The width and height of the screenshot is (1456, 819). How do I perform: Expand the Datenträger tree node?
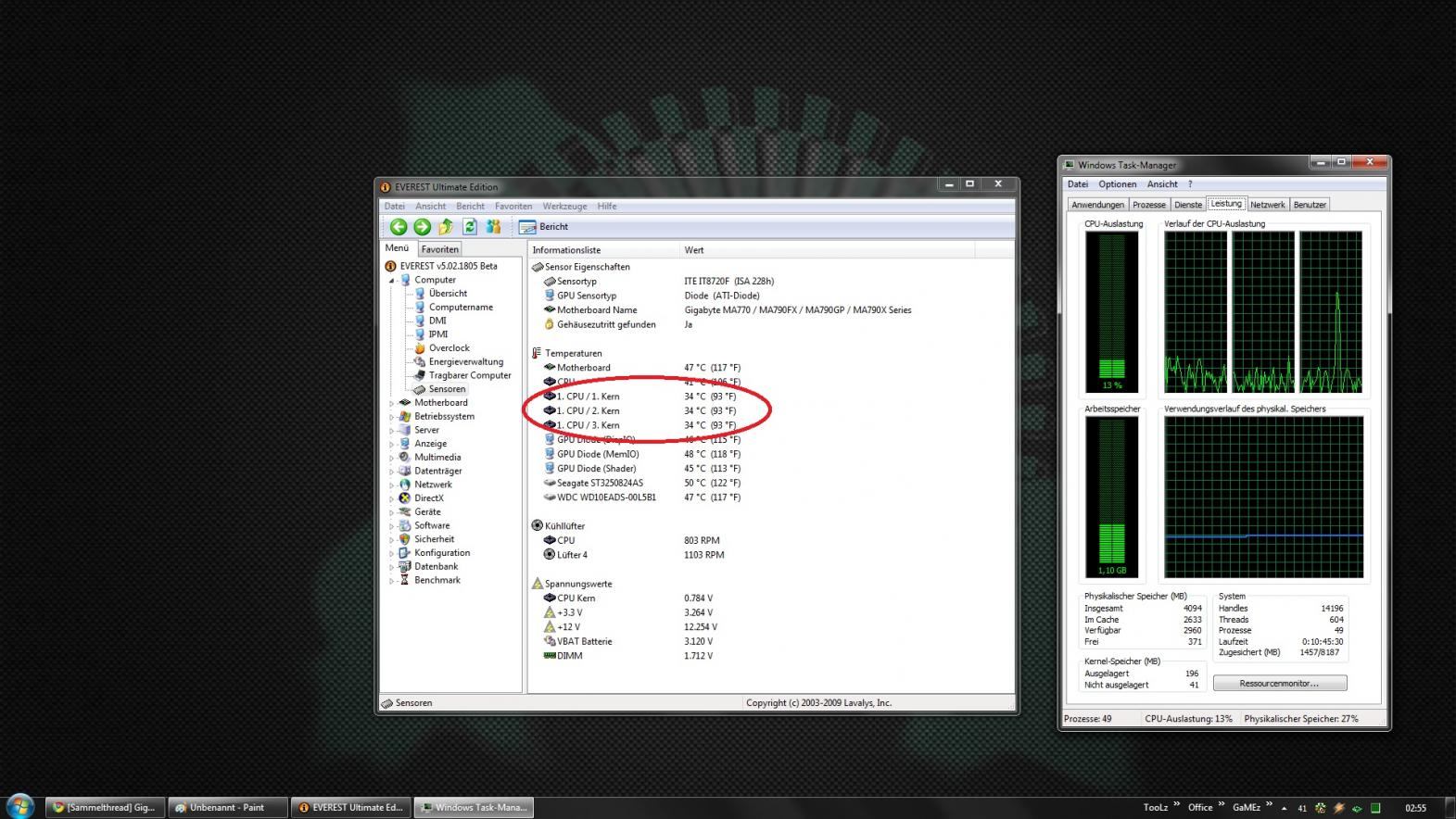(x=391, y=472)
